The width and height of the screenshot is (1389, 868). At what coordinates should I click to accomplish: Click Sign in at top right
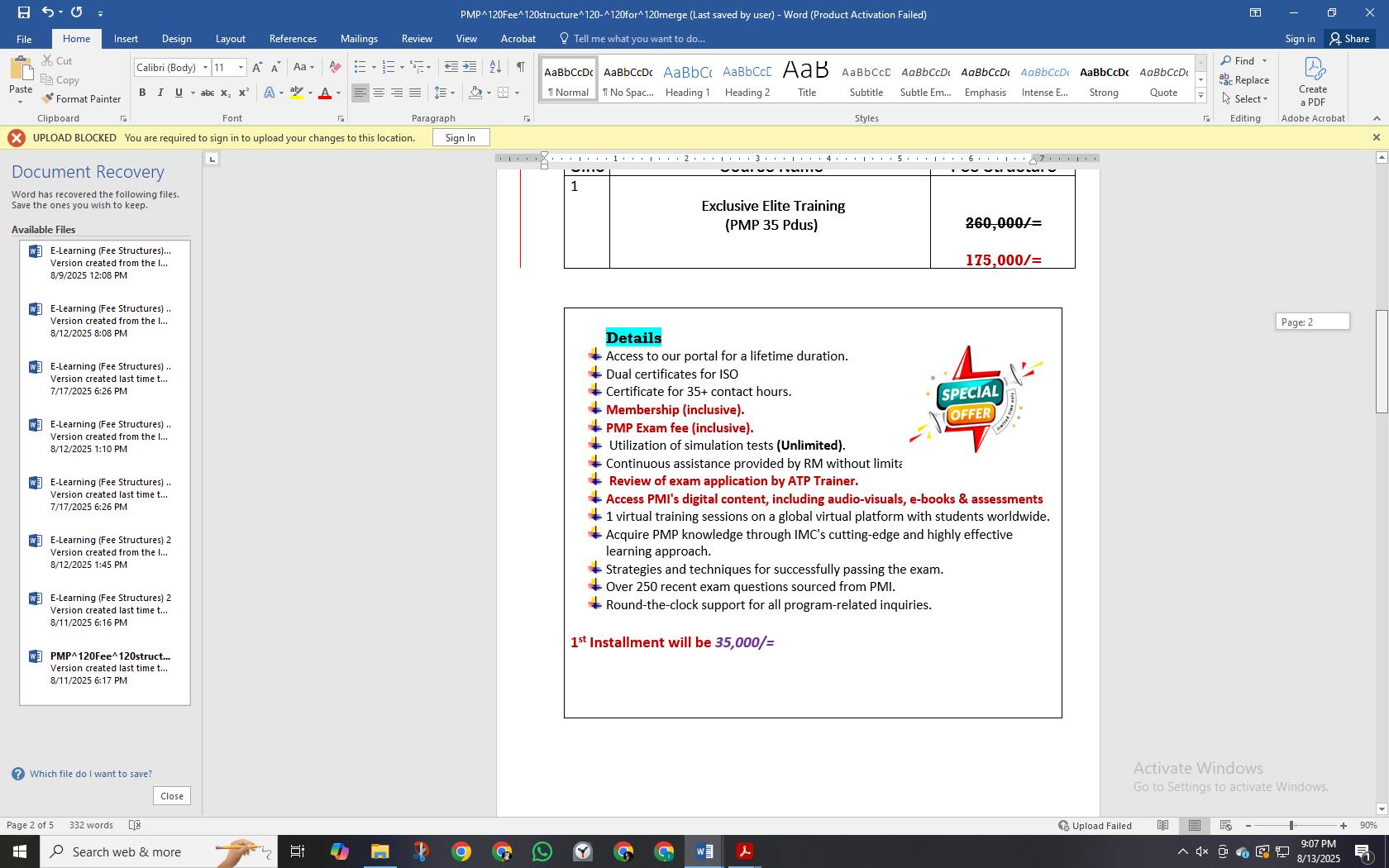point(1300,39)
